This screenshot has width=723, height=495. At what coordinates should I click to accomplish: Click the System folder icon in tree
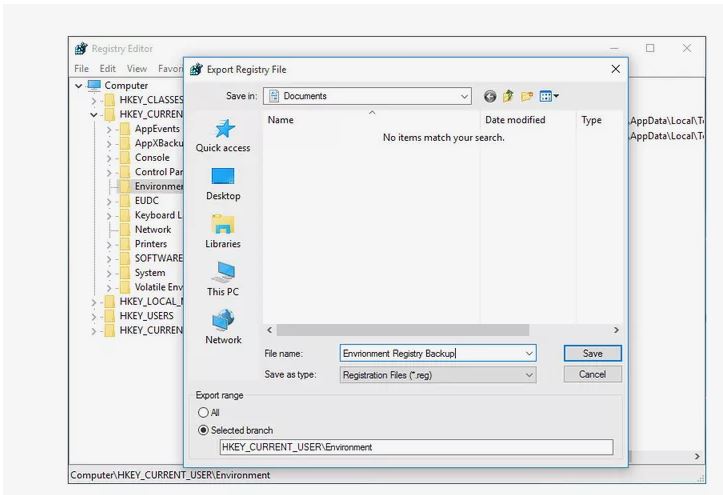pos(124,273)
